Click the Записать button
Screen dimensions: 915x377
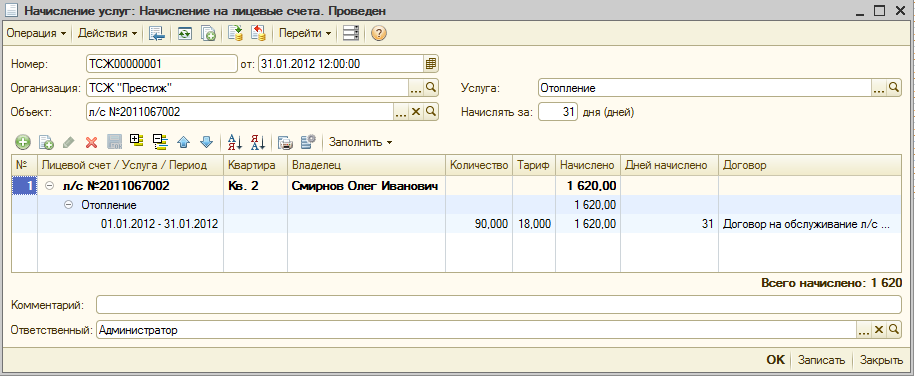[x=822, y=360]
